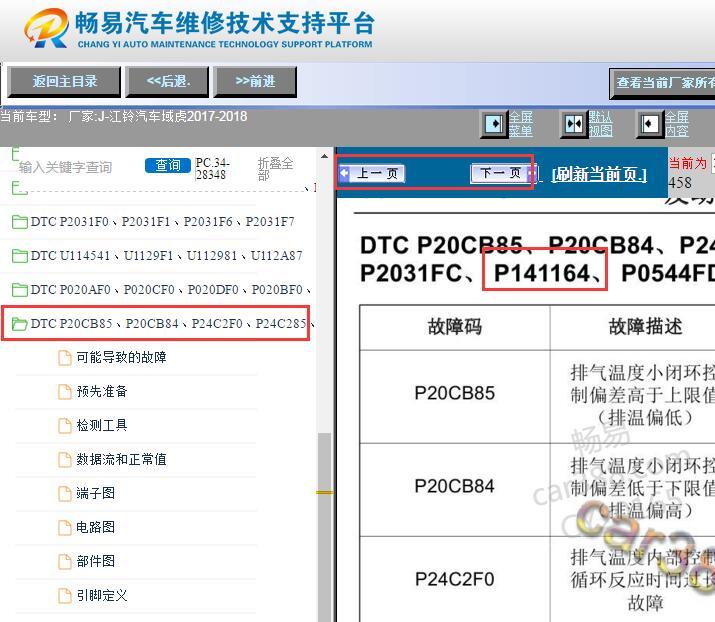This screenshot has height=622, width=715.
Task: Go back with <<后退 button
Action: [167, 82]
